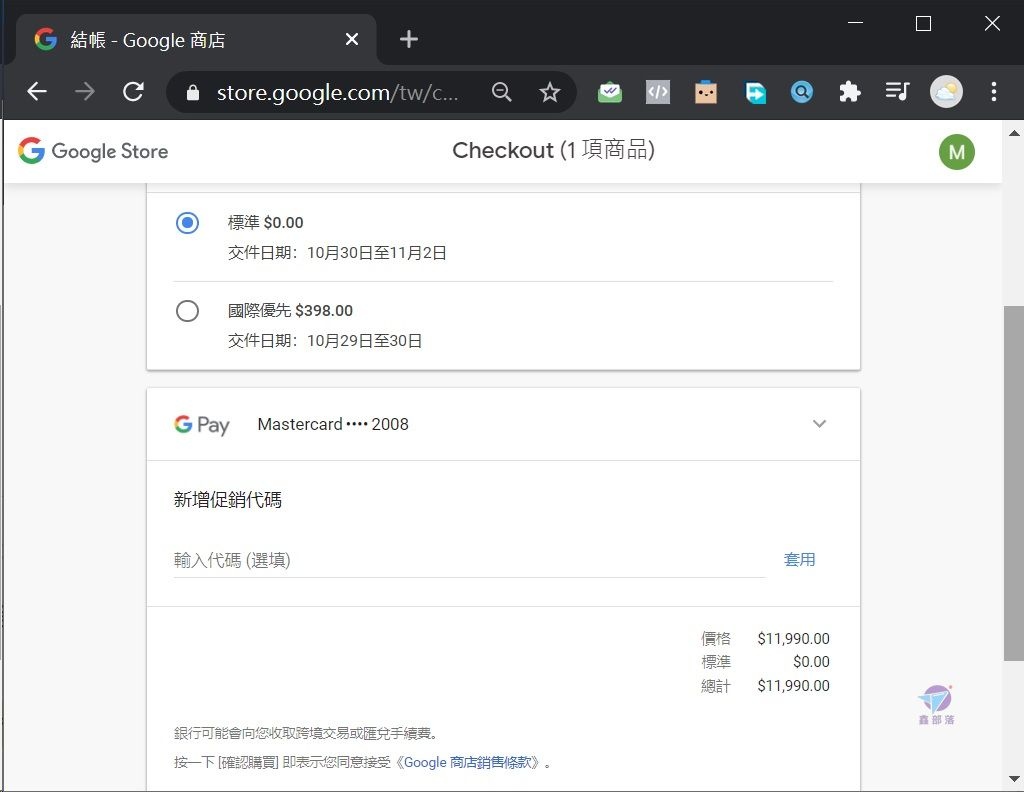This screenshot has width=1024, height=792.
Task: Open a new browser tab
Action: coord(409,39)
